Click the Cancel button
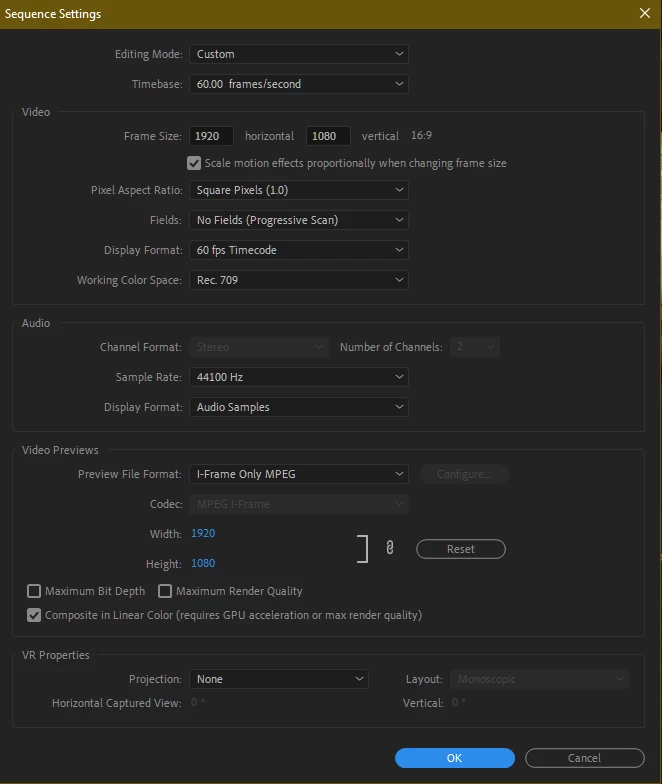The height and width of the screenshot is (784, 662). click(585, 758)
